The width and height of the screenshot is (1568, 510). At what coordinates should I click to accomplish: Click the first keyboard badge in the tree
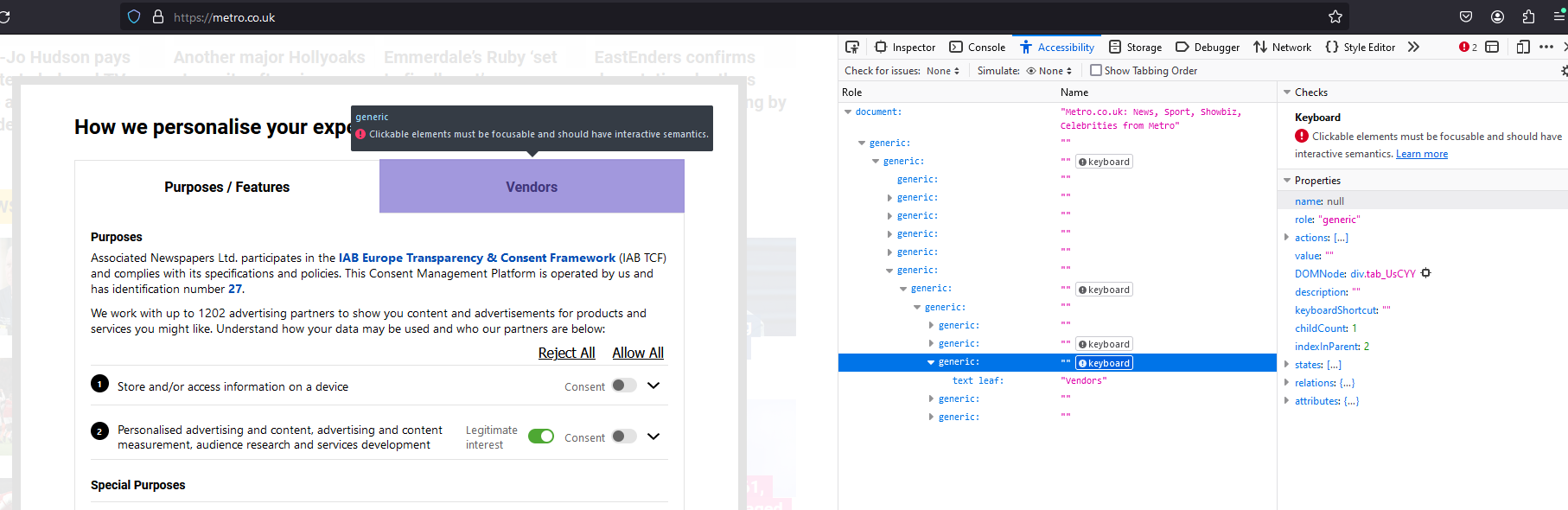tap(1104, 162)
